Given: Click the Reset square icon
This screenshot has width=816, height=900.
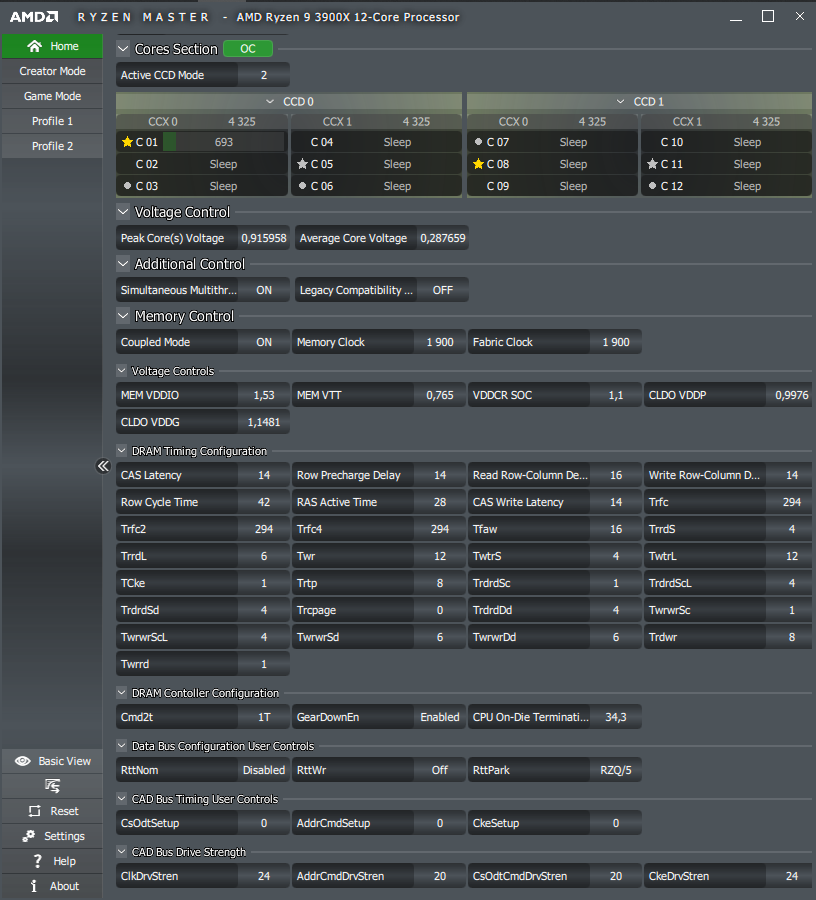Looking at the screenshot, I should (x=35, y=811).
